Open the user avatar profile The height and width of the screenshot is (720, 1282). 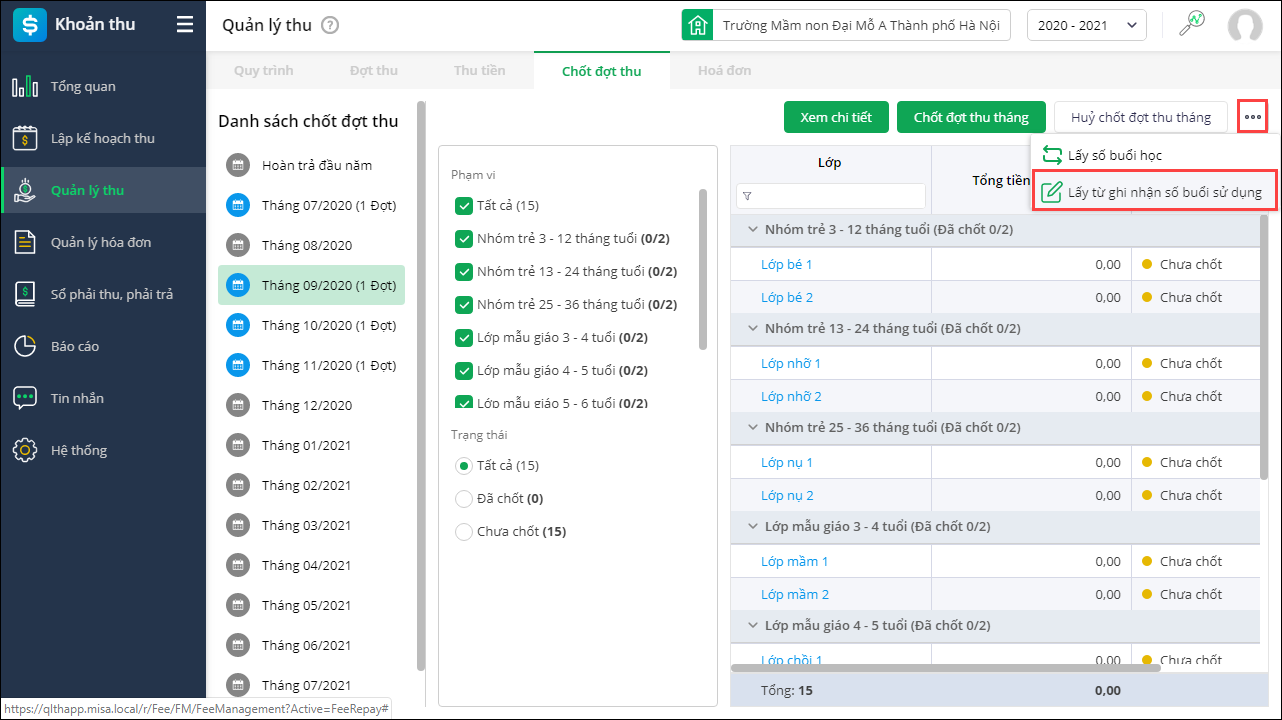tap(1245, 26)
